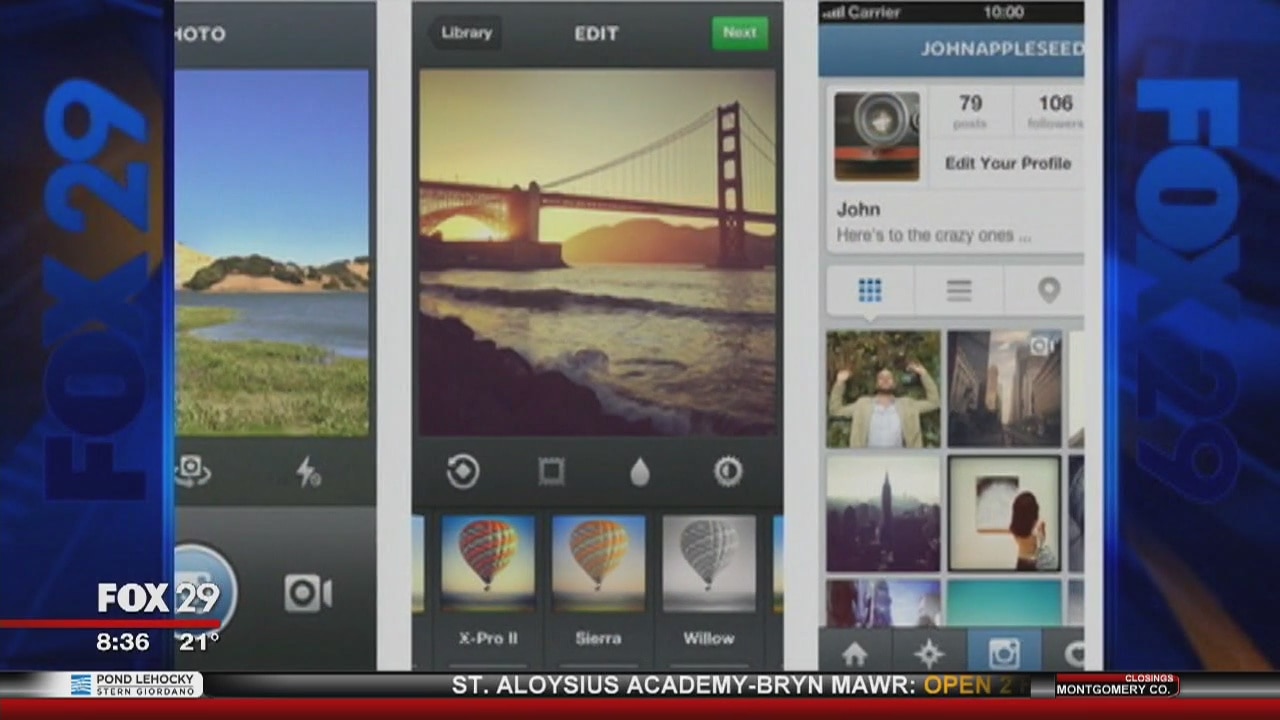Switch to the grid view tab
Viewport: 1280px width, 720px height.
click(870, 291)
